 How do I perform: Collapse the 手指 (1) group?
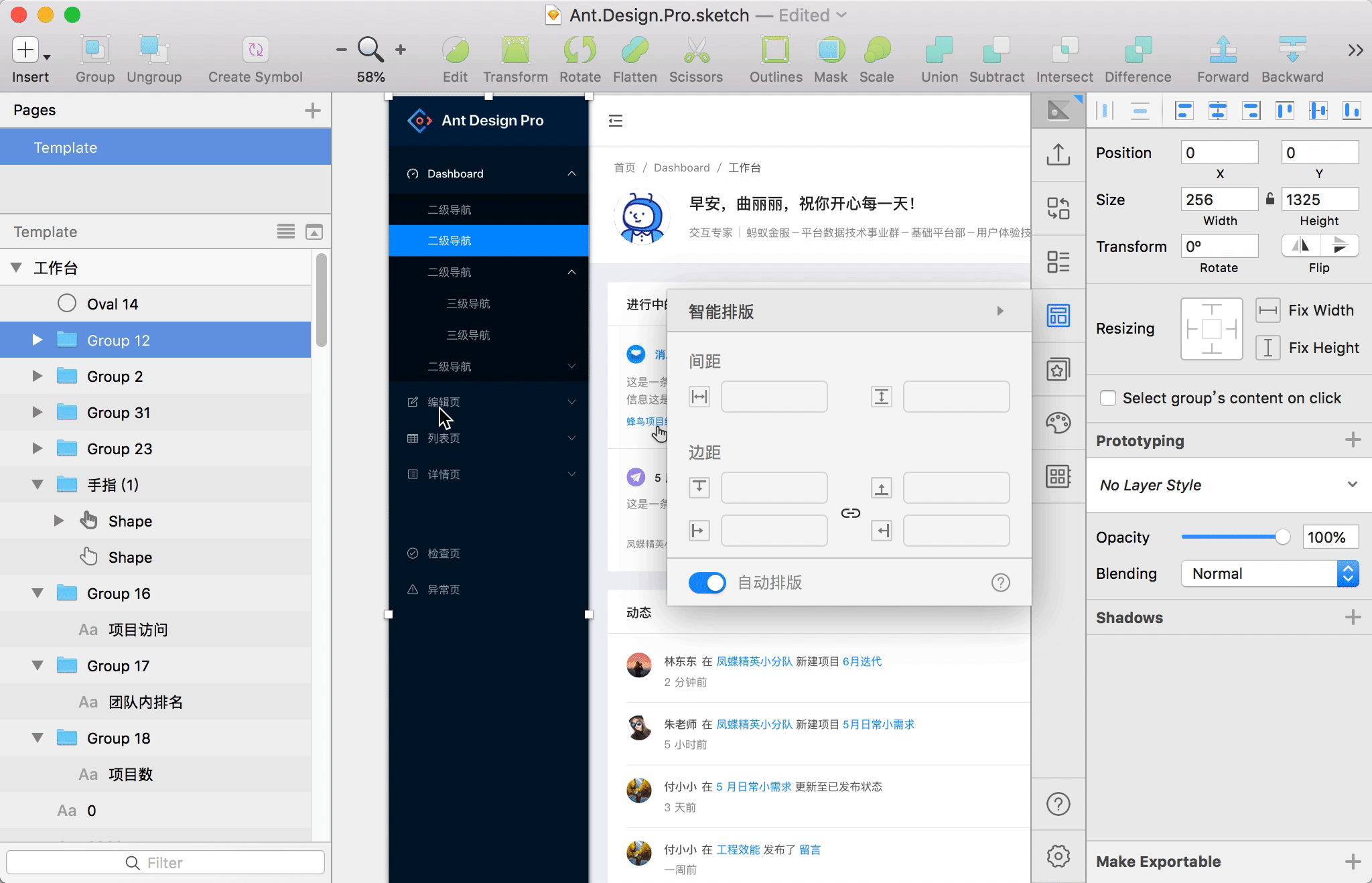(38, 485)
